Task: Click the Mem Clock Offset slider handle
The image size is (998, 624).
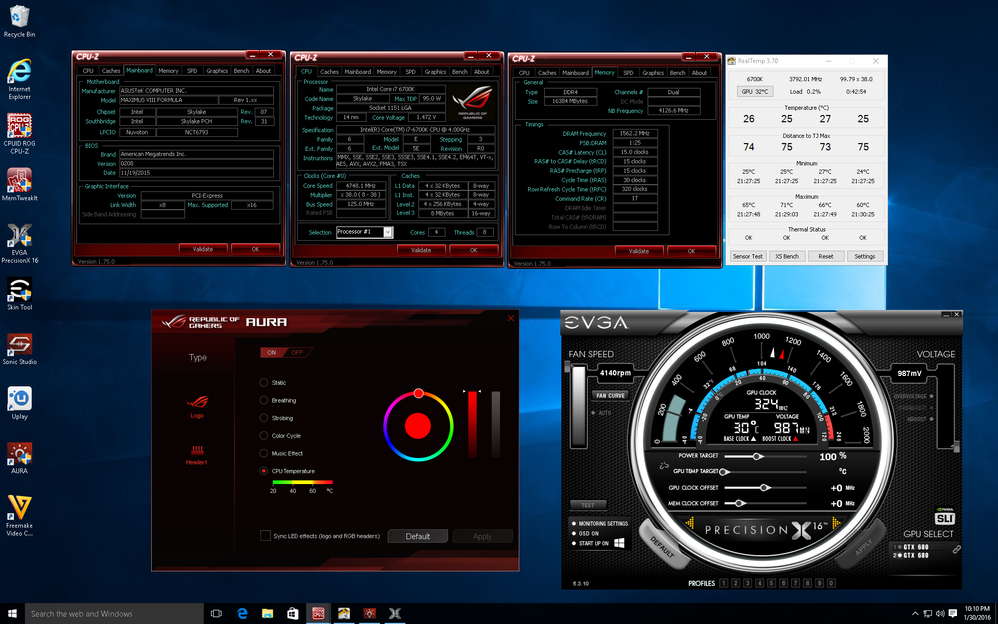Action: (x=738, y=503)
